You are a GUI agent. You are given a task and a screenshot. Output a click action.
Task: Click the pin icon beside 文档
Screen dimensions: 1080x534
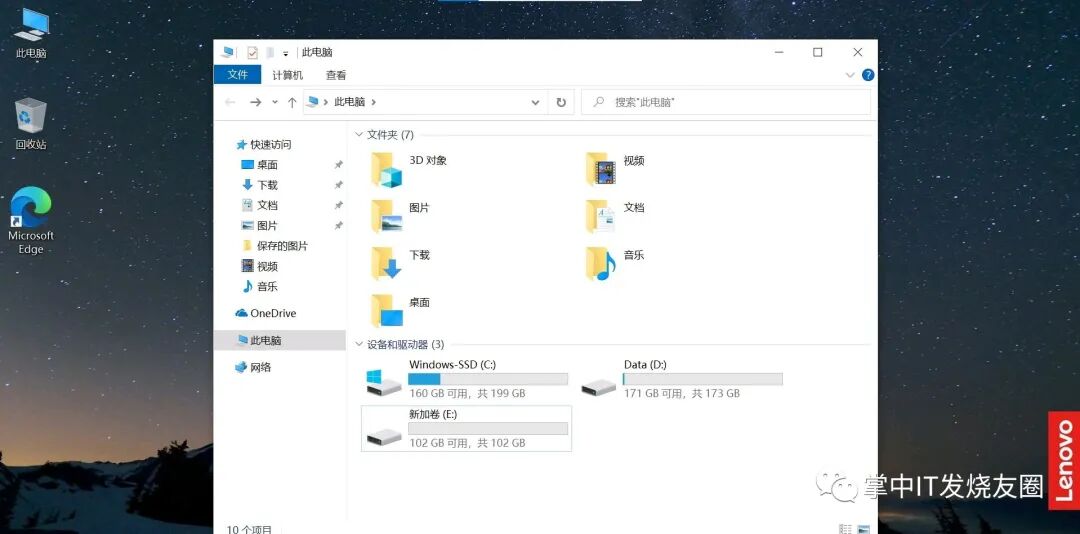[x=338, y=205]
